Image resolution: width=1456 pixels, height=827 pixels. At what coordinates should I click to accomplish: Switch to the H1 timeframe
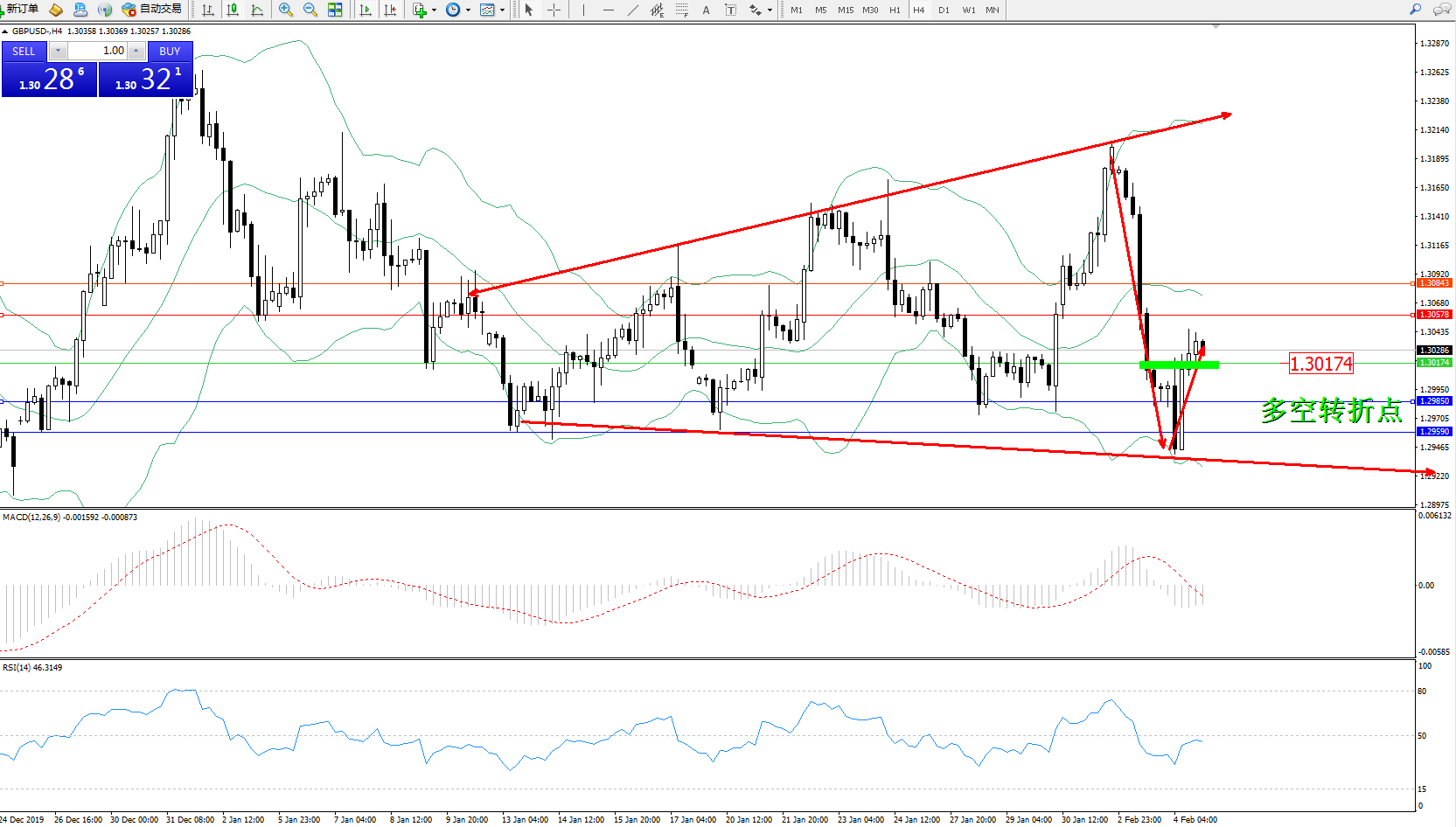895,10
